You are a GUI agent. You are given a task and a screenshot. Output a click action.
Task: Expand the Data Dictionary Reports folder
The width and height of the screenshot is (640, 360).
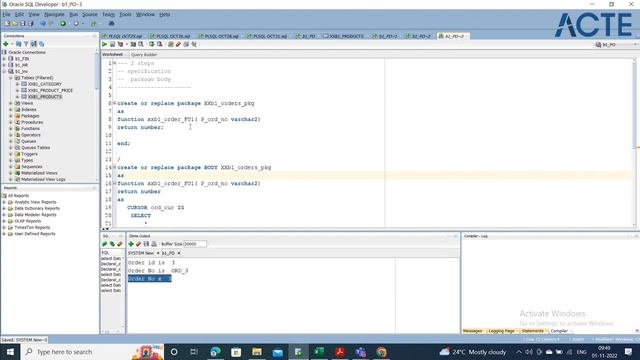pos(4,208)
